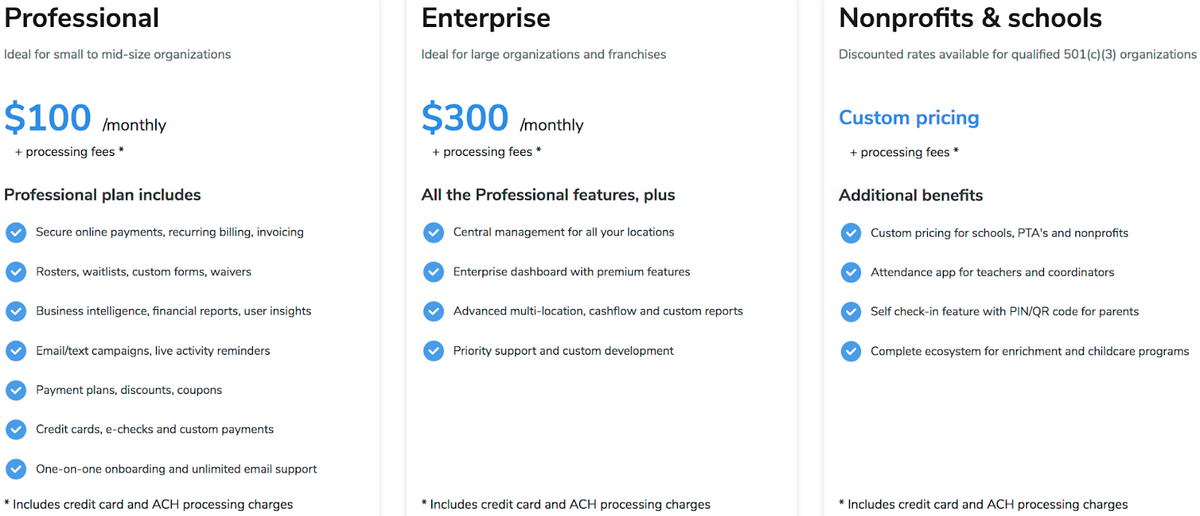
Task: Select the Enterprise plan heading
Action: pyautogui.click(x=486, y=18)
